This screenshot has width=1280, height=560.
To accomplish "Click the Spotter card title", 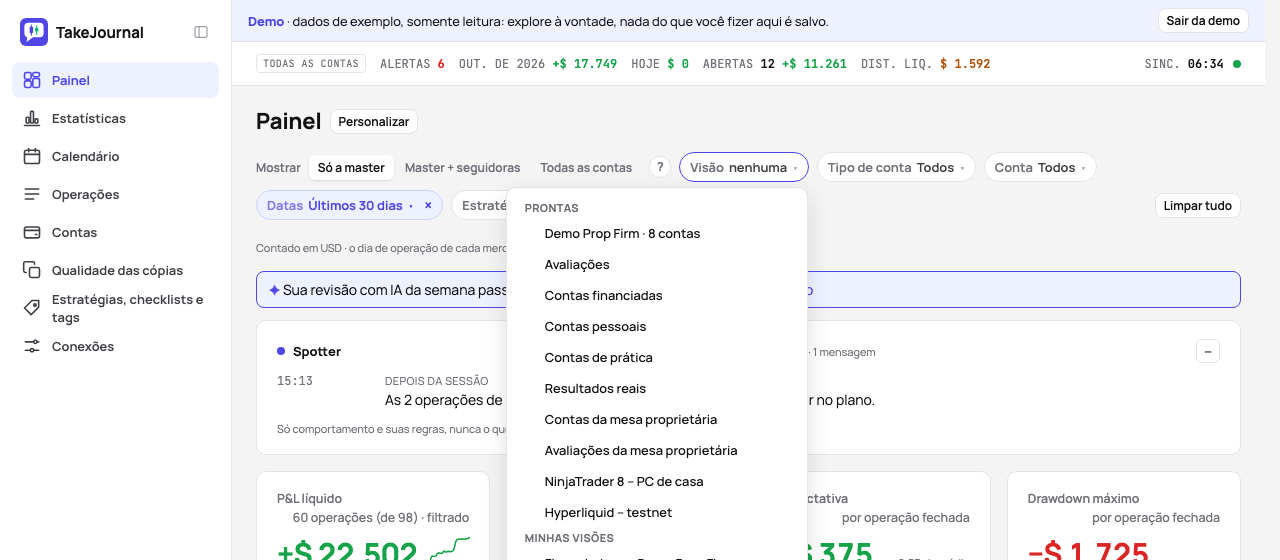I will [317, 352].
